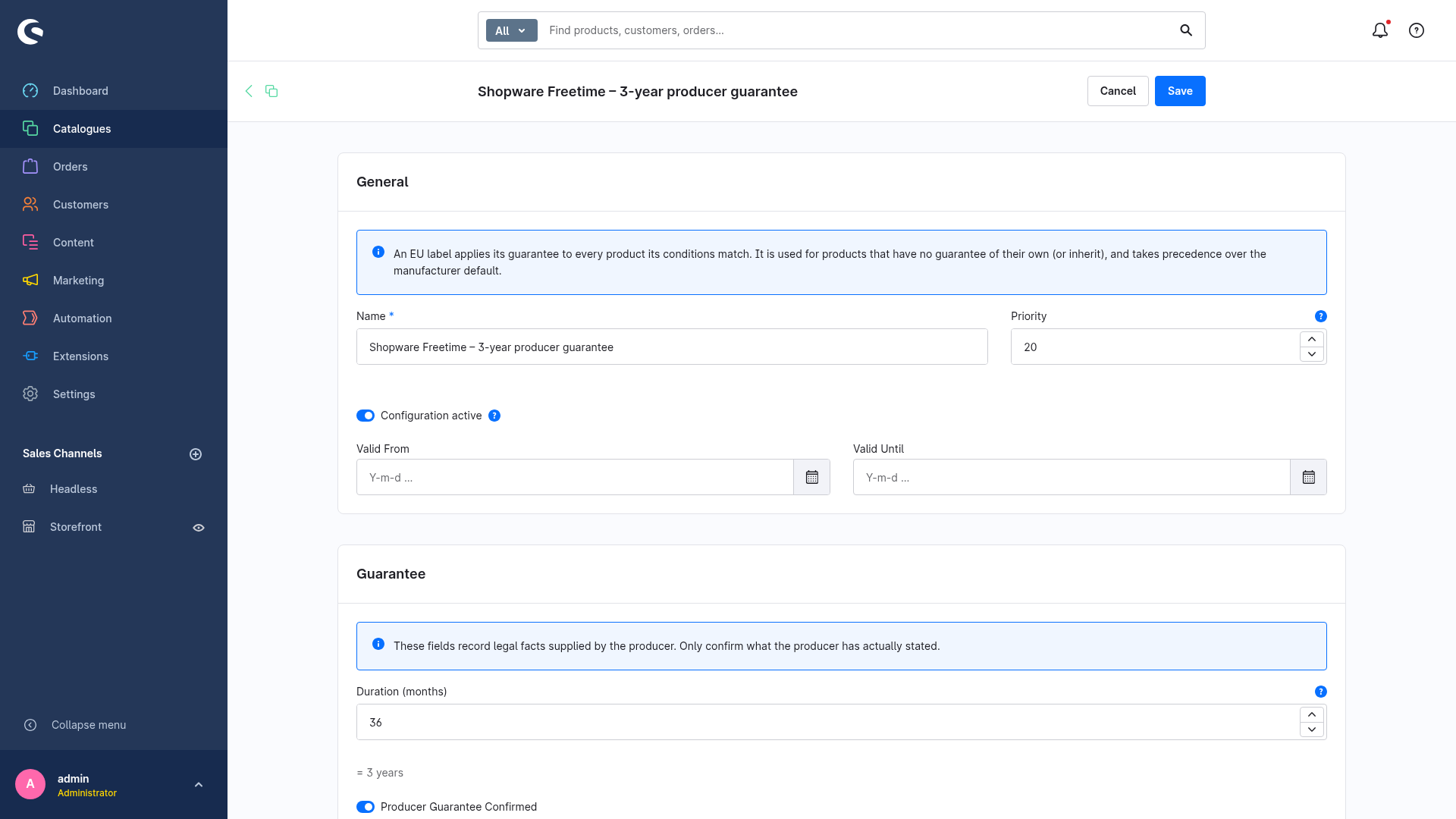
Task: Open the notifications bell
Action: click(1380, 30)
